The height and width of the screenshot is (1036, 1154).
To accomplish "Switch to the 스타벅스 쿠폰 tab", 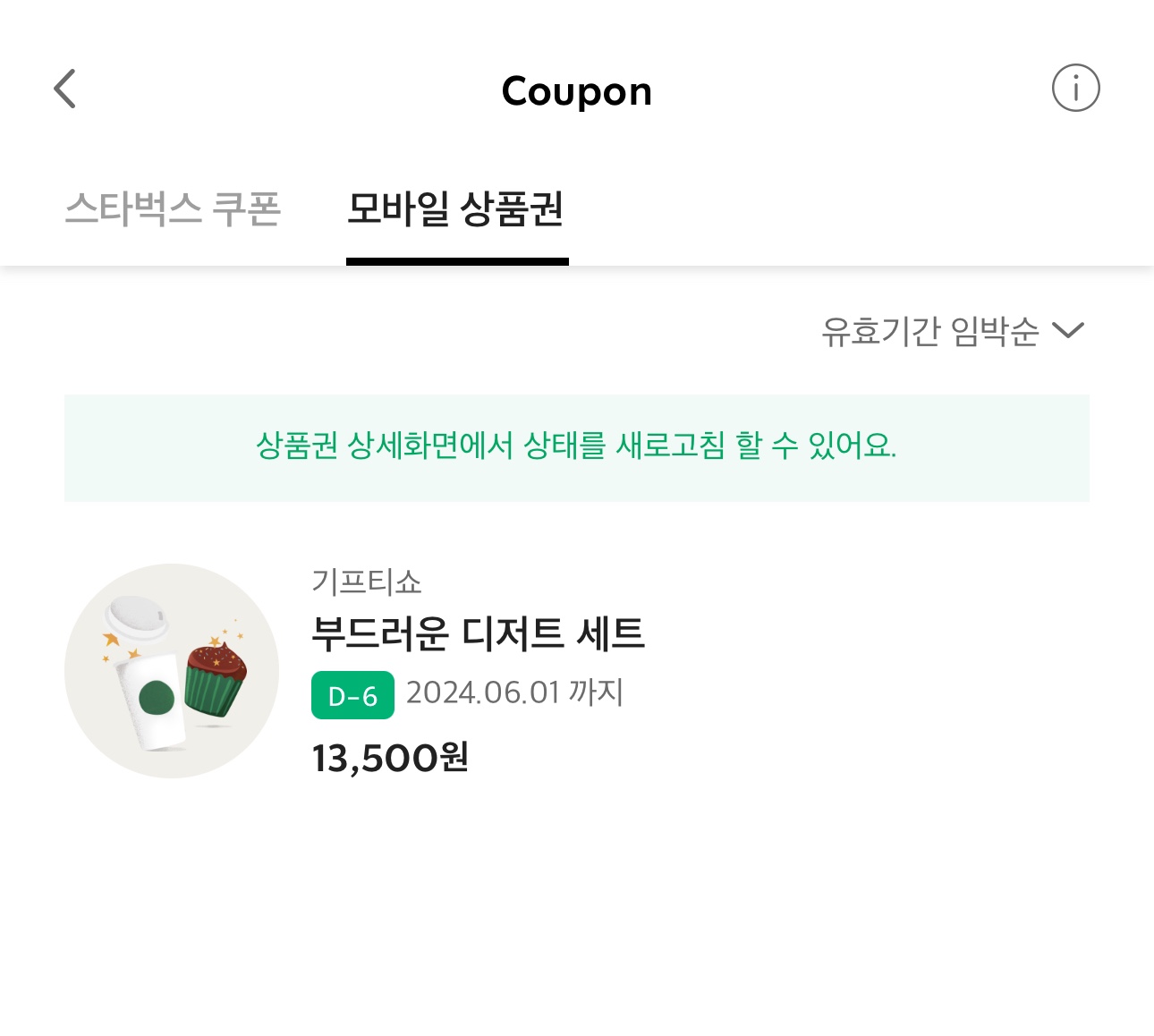I will (173, 209).
